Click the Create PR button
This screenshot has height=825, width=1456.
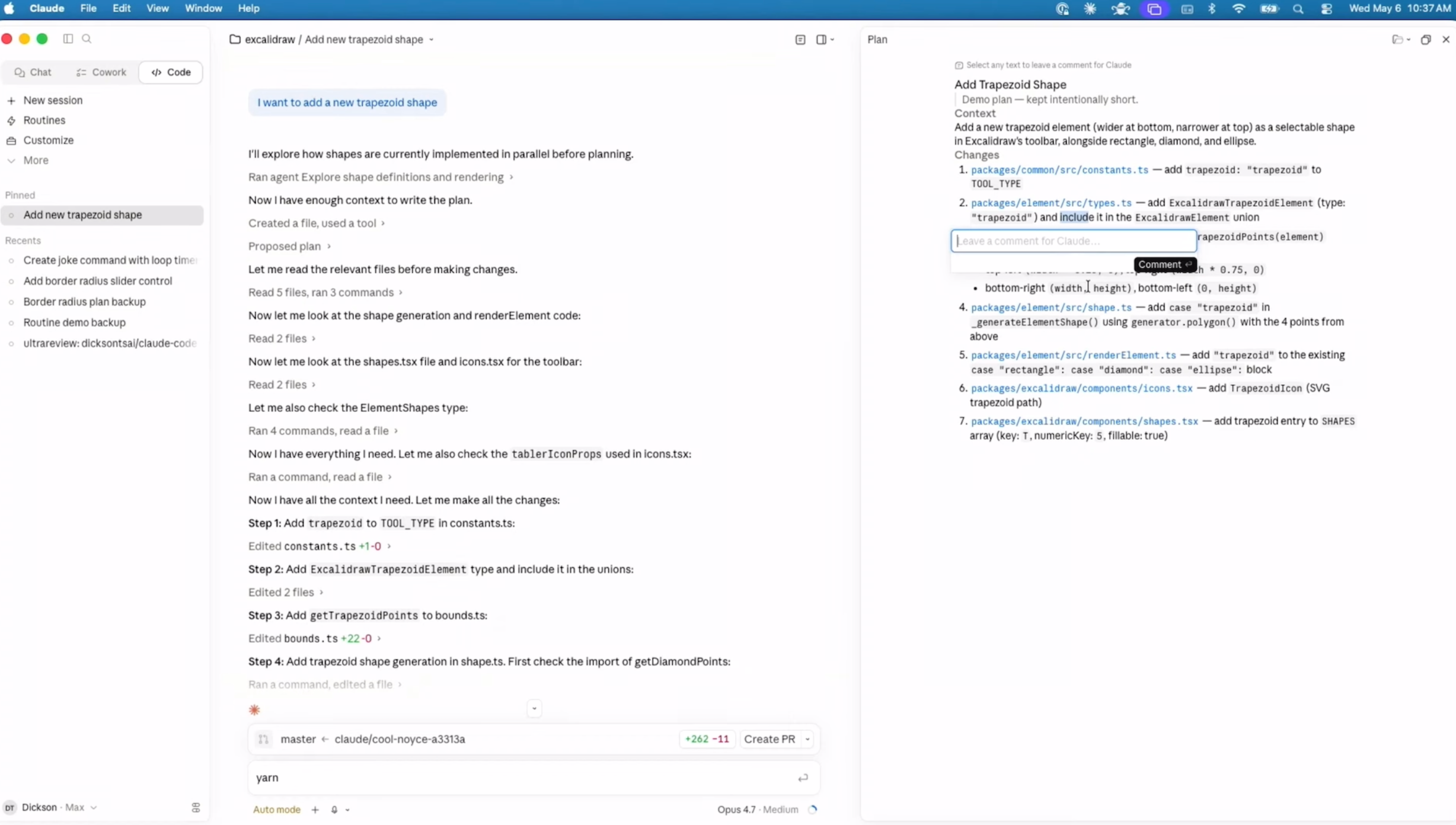769,739
